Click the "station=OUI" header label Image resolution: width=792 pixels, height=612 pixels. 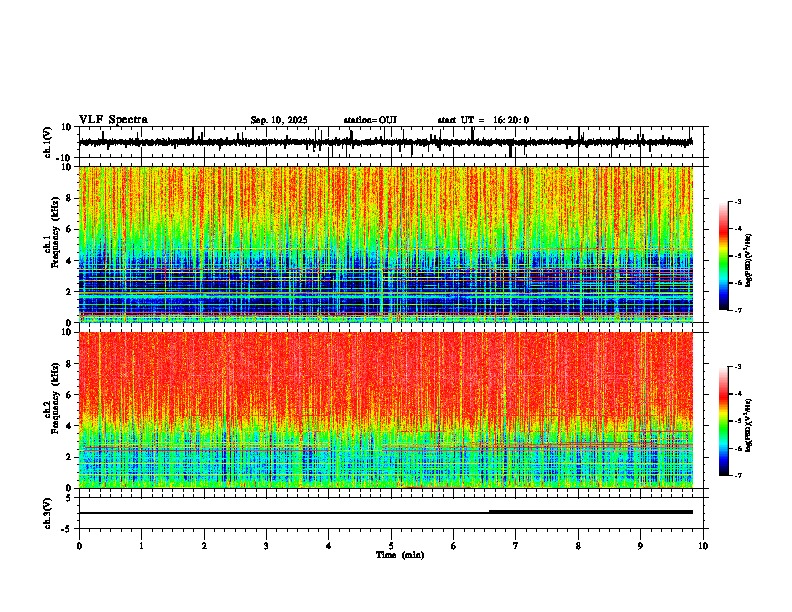[370, 120]
